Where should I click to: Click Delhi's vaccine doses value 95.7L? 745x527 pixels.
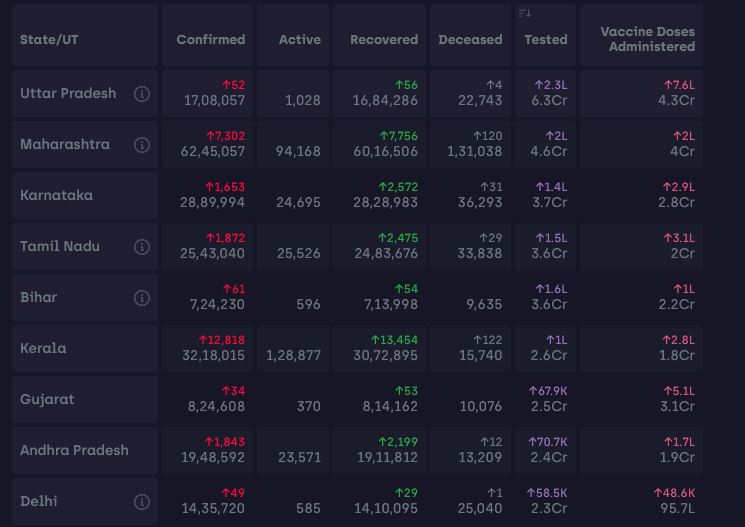(677, 509)
